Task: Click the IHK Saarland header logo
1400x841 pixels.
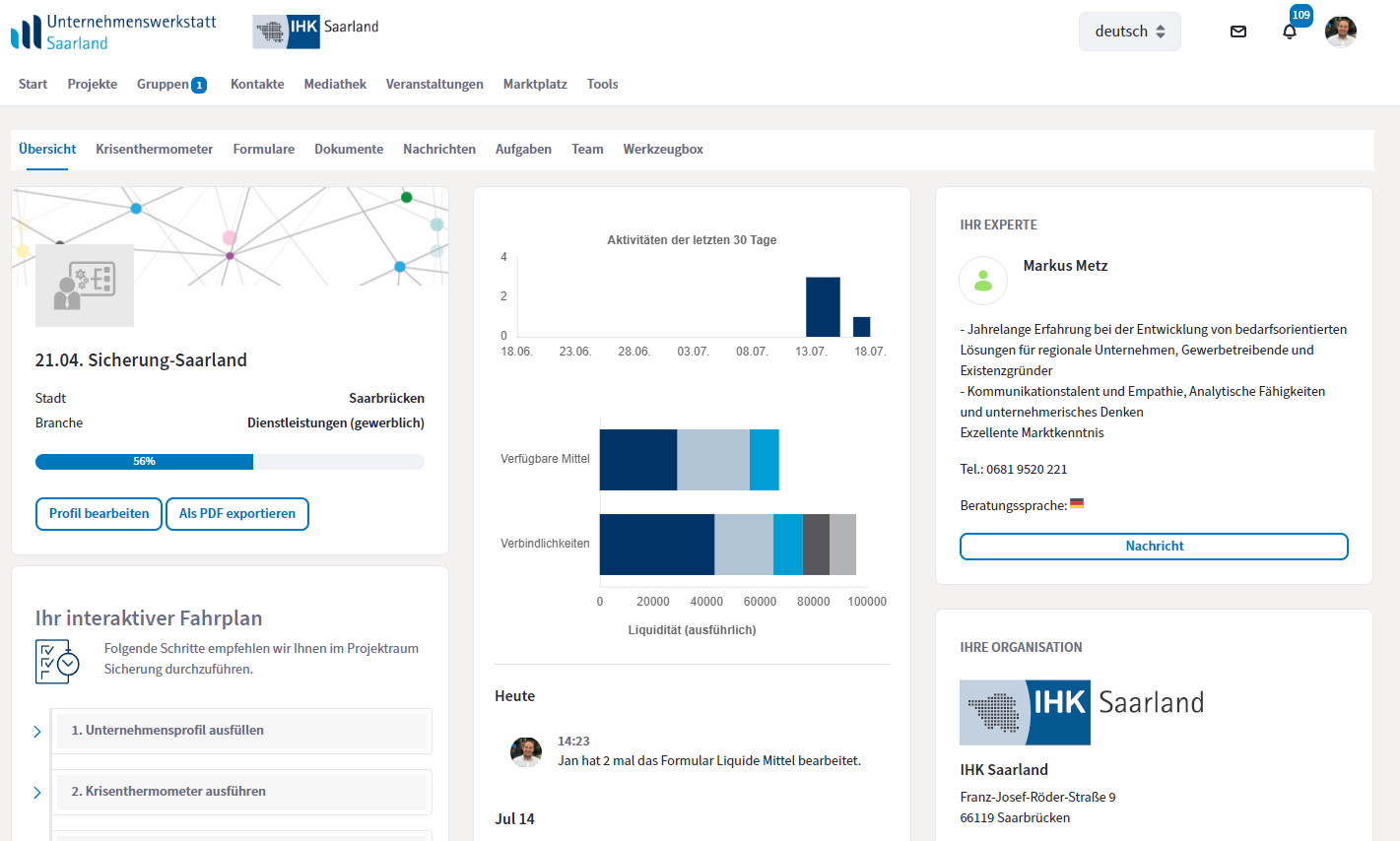Action: (x=315, y=32)
